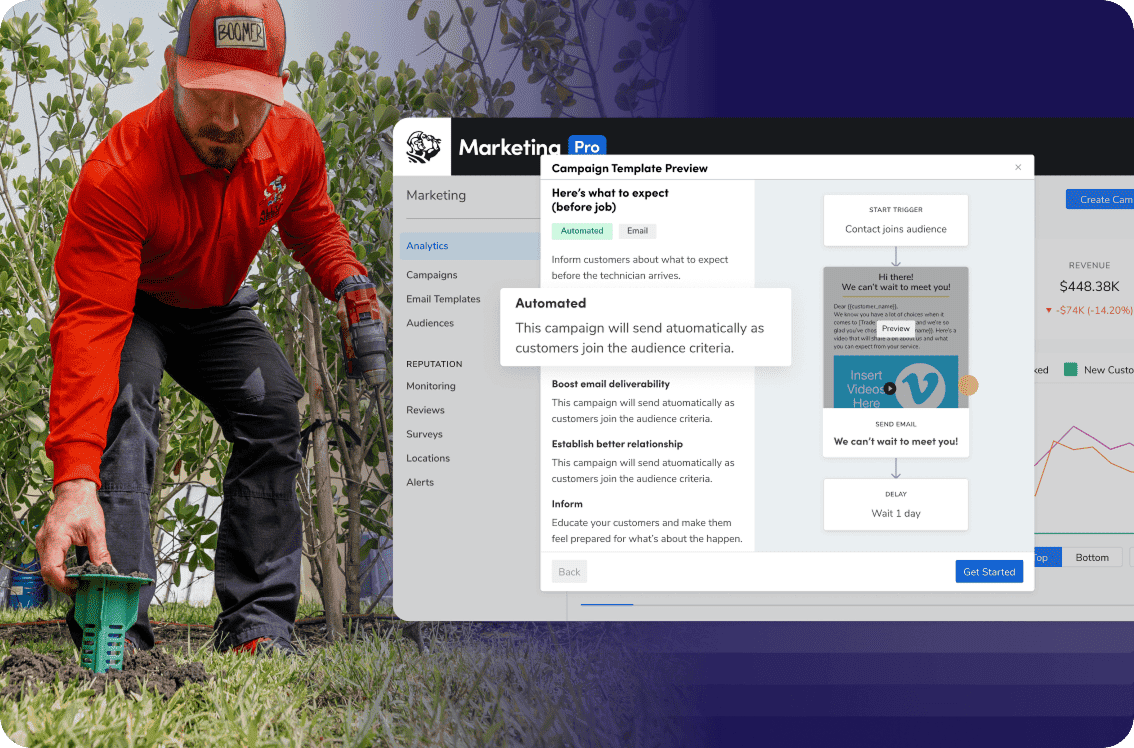This screenshot has width=1134, height=748.
Task: Go to Email Templates in sidebar
Action: coord(443,299)
